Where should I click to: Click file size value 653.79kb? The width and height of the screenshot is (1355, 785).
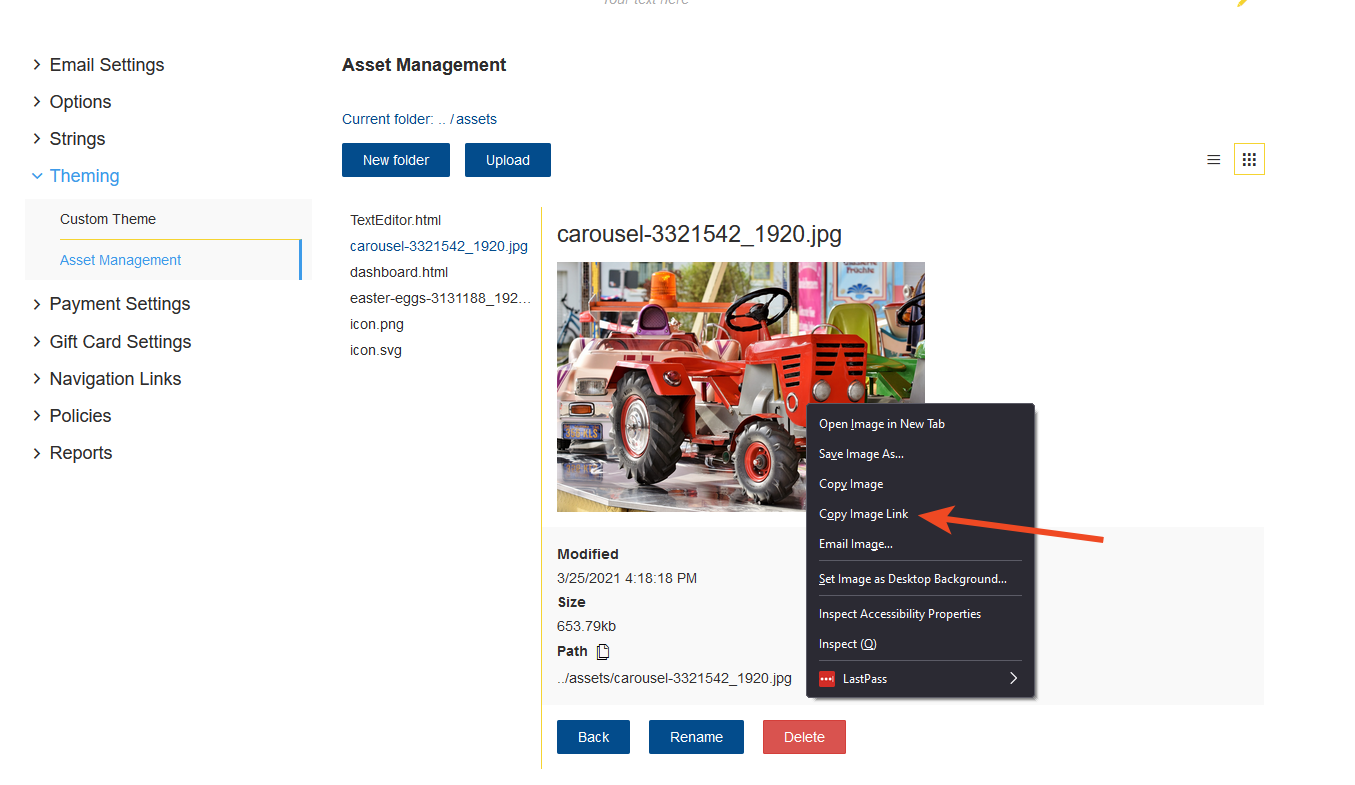tap(586, 626)
